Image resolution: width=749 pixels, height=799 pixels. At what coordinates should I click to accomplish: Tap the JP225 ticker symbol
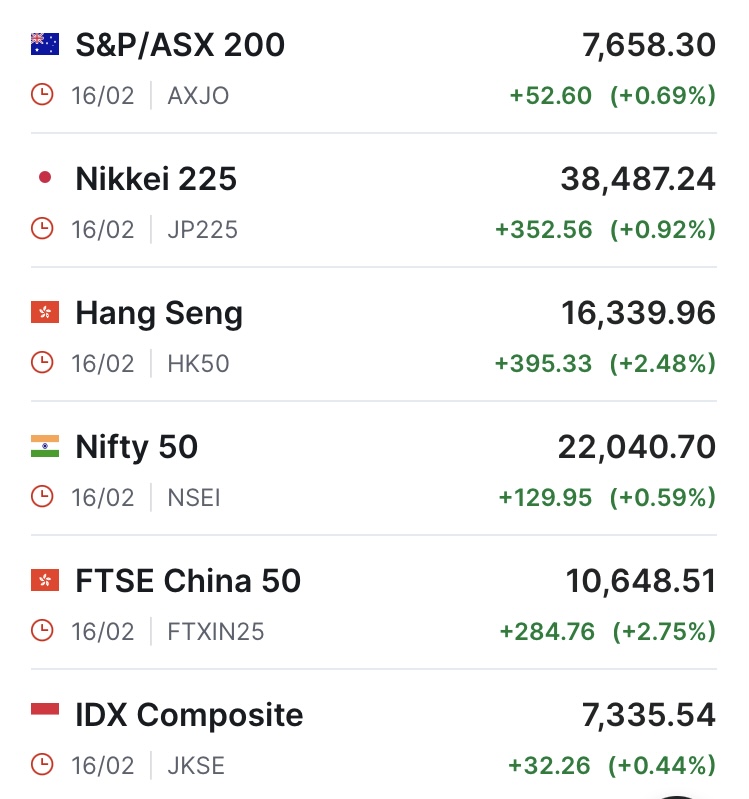[x=203, y=230]
